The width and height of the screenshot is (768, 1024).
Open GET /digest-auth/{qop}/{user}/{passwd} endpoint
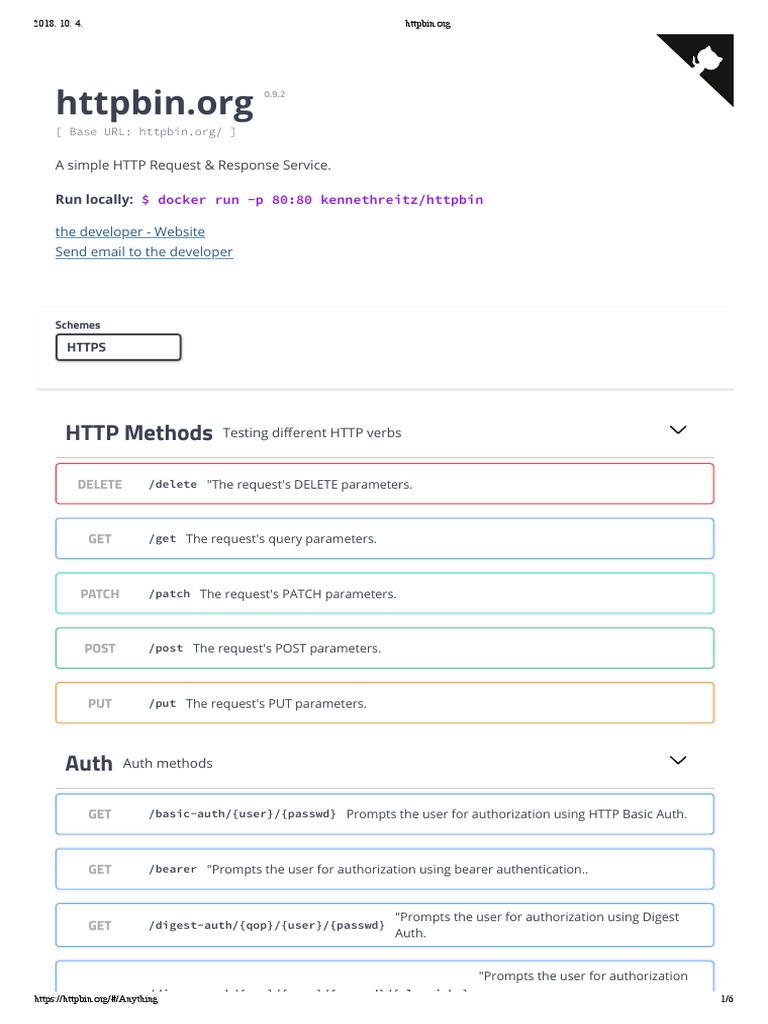(385, 925)
